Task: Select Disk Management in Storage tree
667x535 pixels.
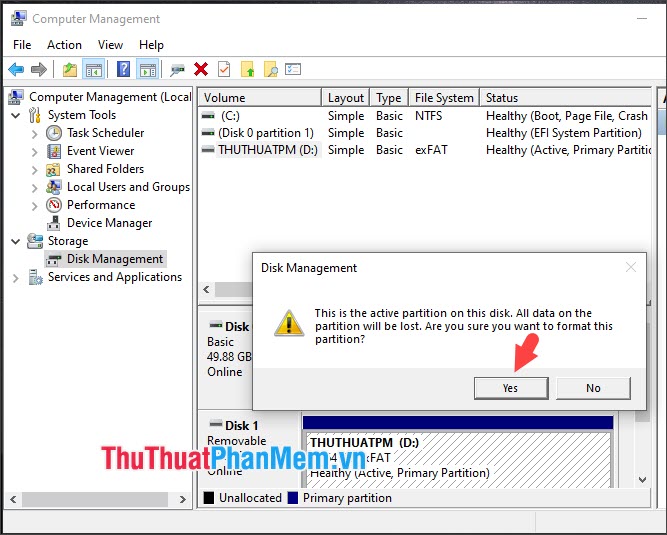Action: [114, 259]
